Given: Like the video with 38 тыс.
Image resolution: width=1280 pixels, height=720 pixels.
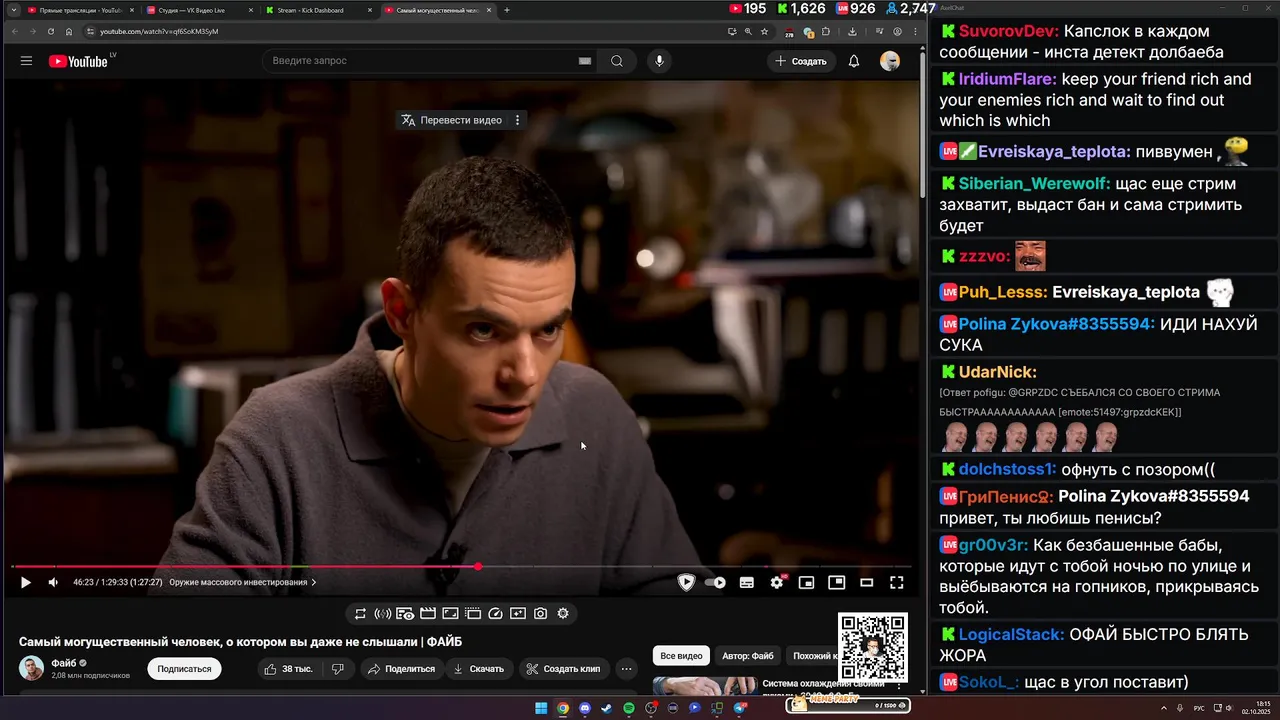Looking at the screenshot, I should pos(289,669).
